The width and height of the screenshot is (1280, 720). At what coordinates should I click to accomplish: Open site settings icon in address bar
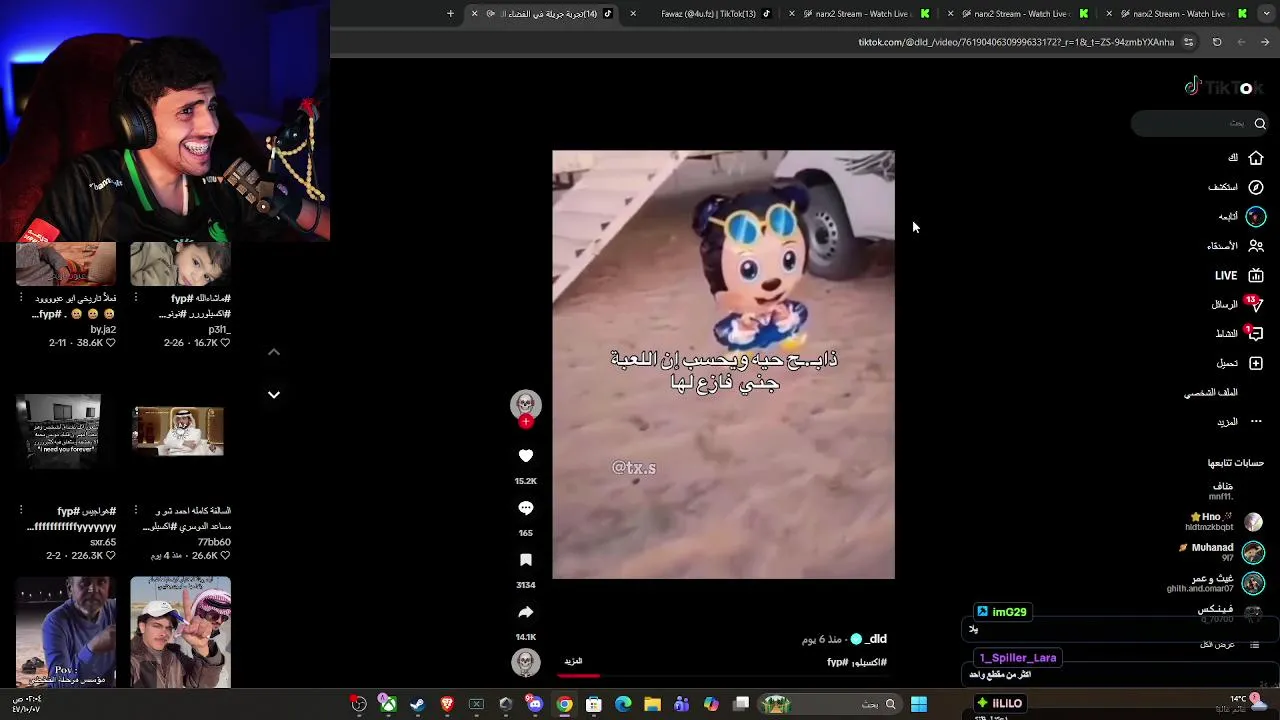1188,42
